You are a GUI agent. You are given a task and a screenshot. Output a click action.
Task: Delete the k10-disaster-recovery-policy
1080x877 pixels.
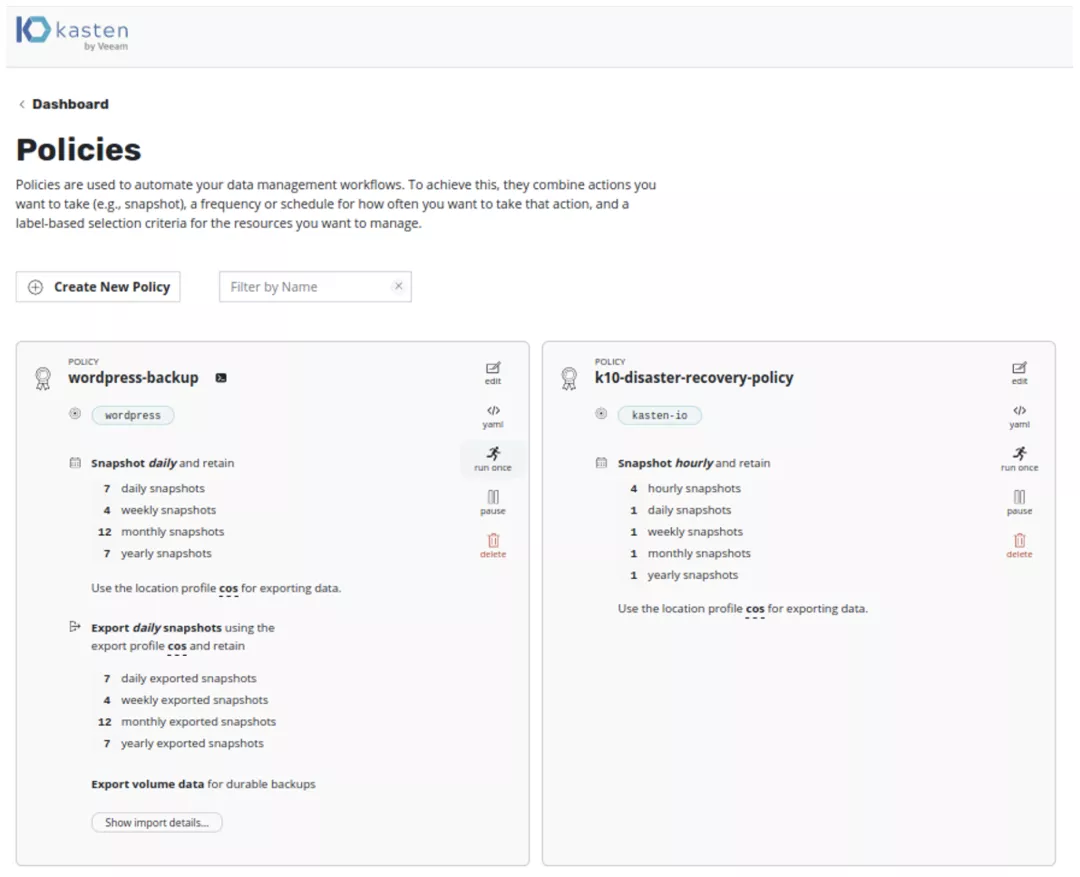(1019, 544)
